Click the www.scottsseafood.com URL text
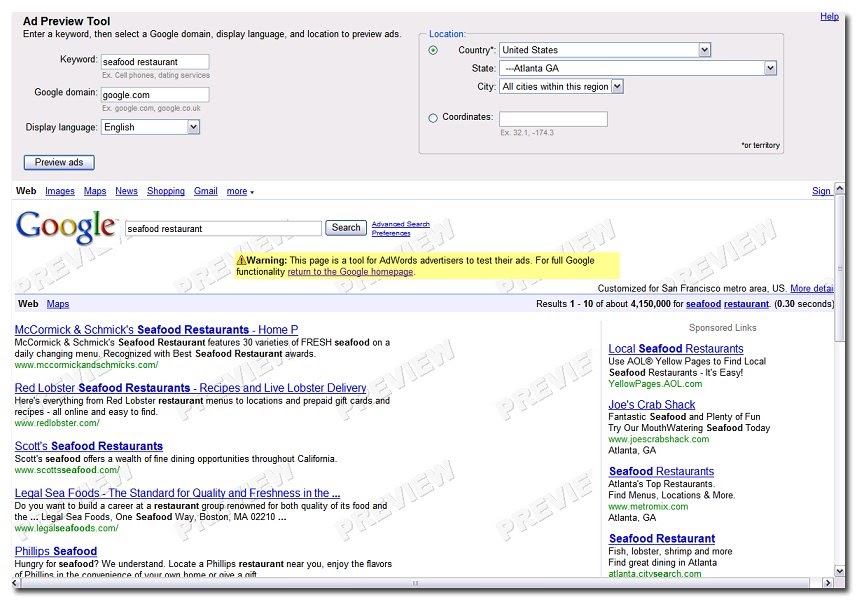 67,470
